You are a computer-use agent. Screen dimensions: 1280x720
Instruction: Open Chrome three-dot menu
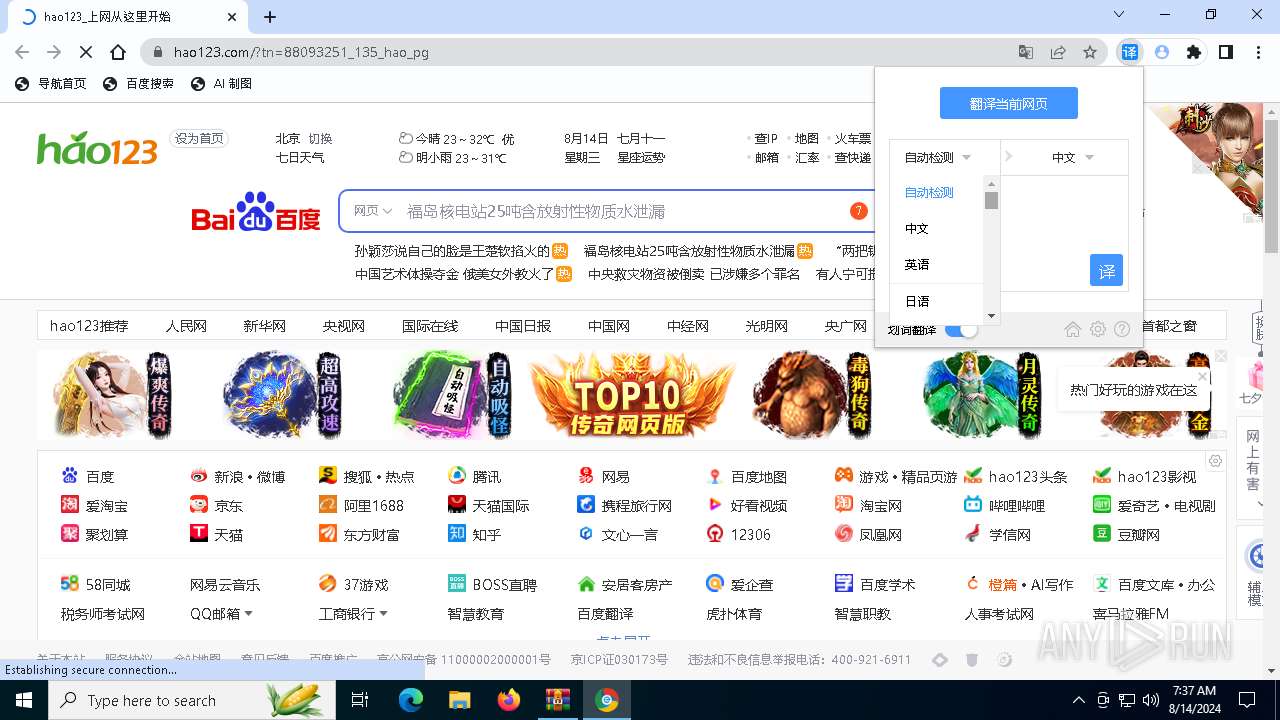pyautogui.click(x=1257, y=52)
